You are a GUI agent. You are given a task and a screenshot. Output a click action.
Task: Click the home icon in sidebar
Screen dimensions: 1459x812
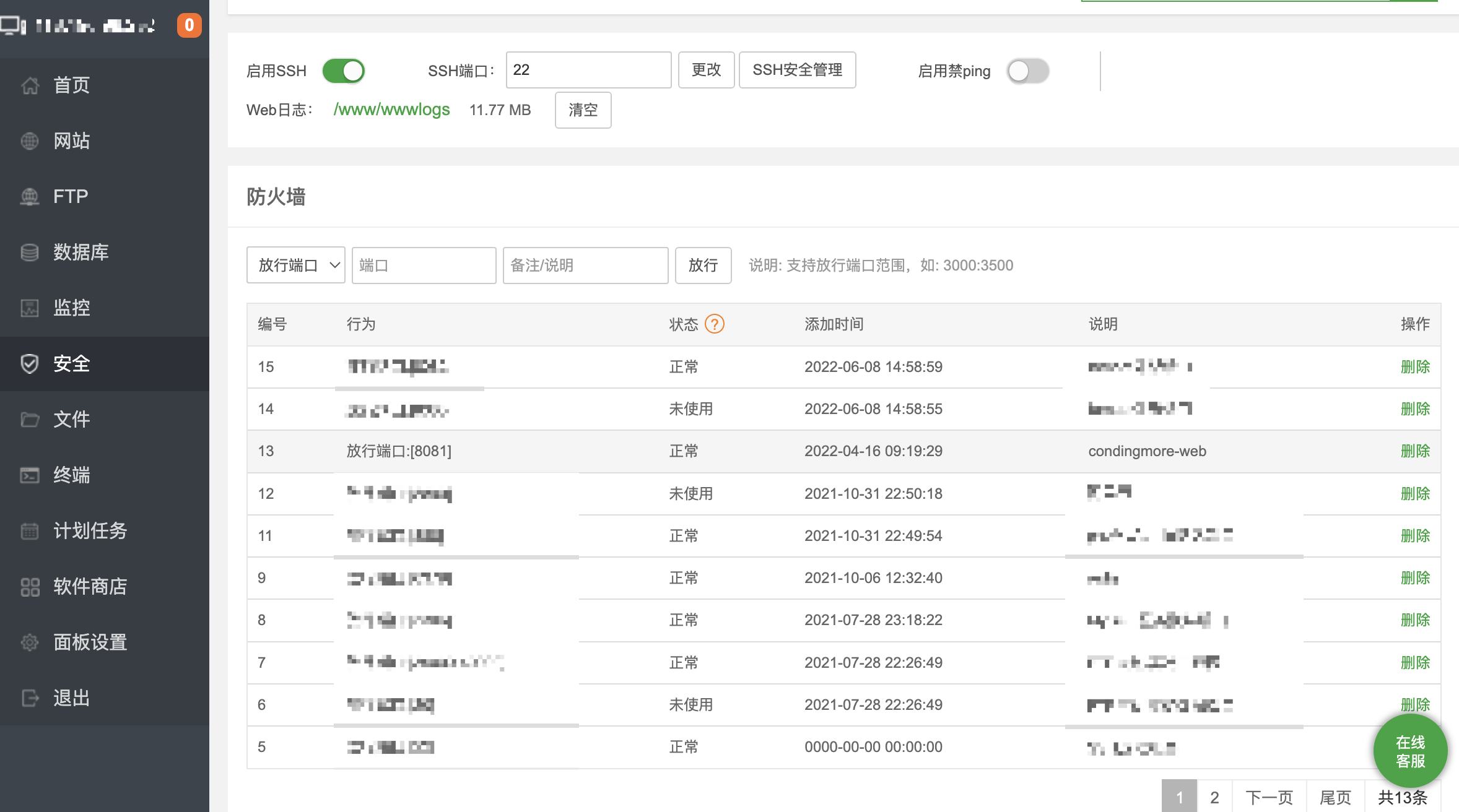pos(30,85)
